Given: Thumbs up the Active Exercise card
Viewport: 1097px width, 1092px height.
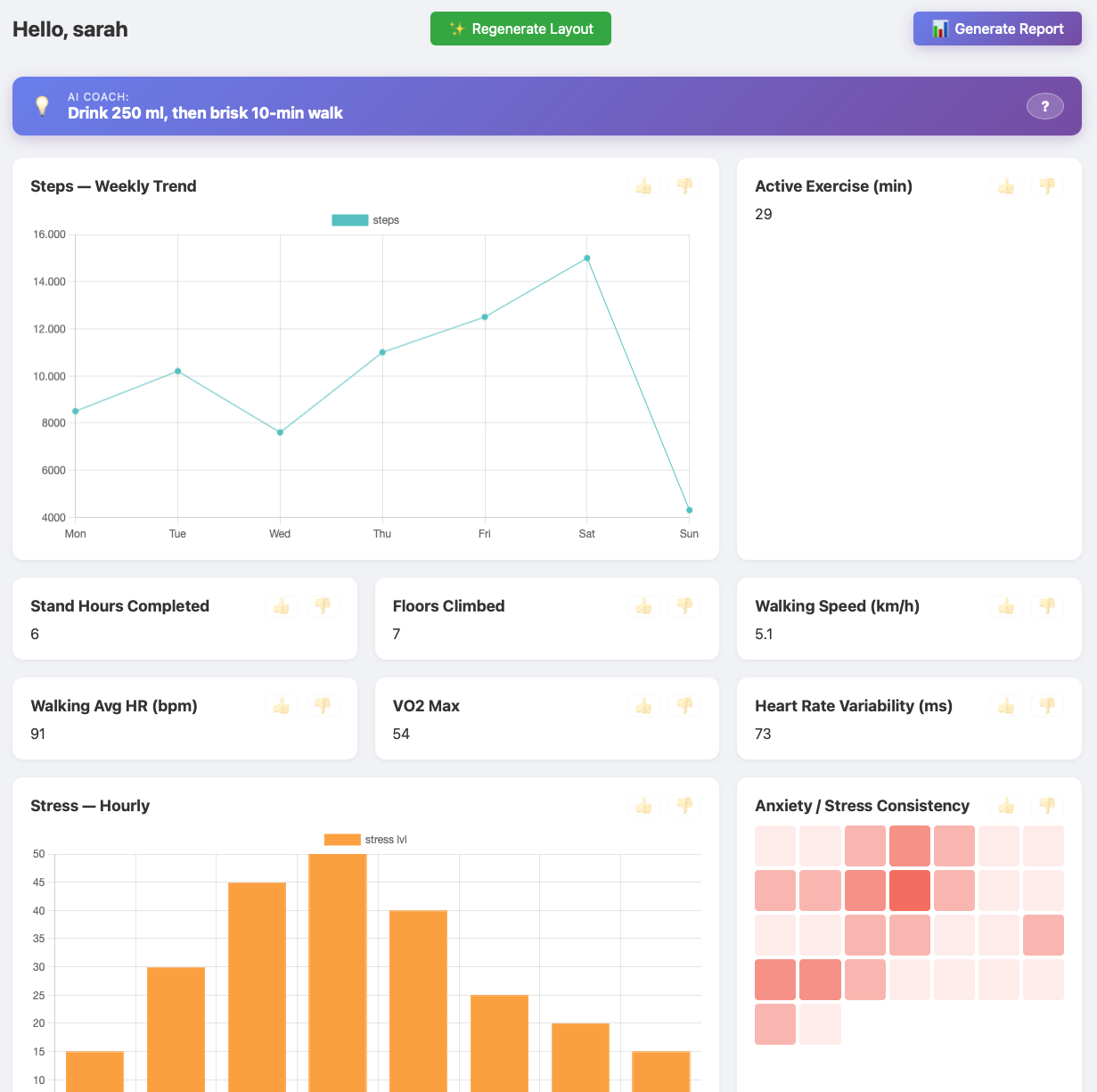Looking at the screenshot, I should [1006, 186].
